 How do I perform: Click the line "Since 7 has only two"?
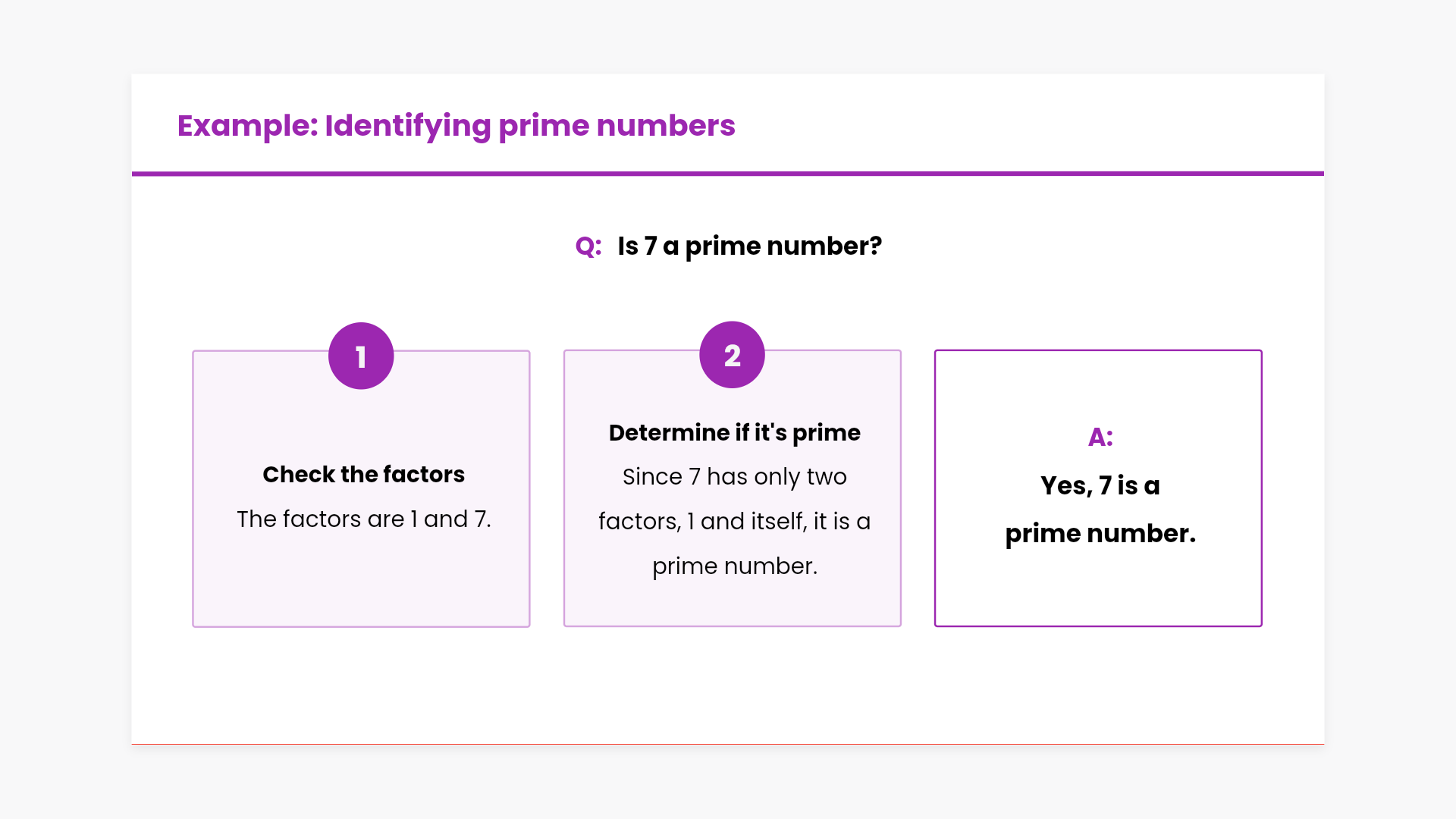tap(734, 477)
